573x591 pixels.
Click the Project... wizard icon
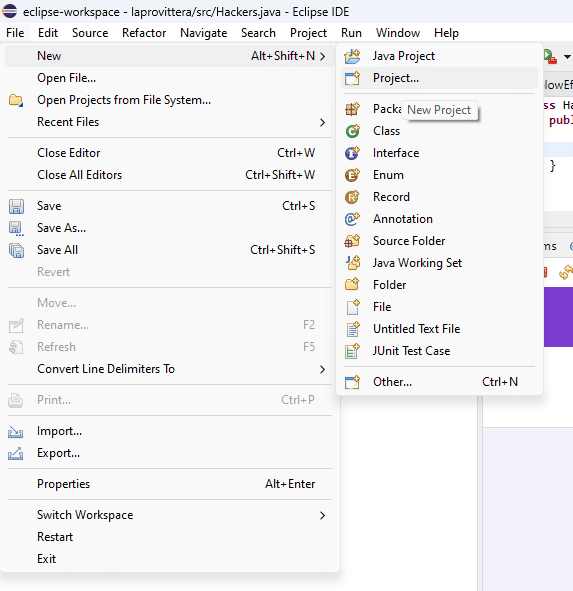click(x=352, y=78)
